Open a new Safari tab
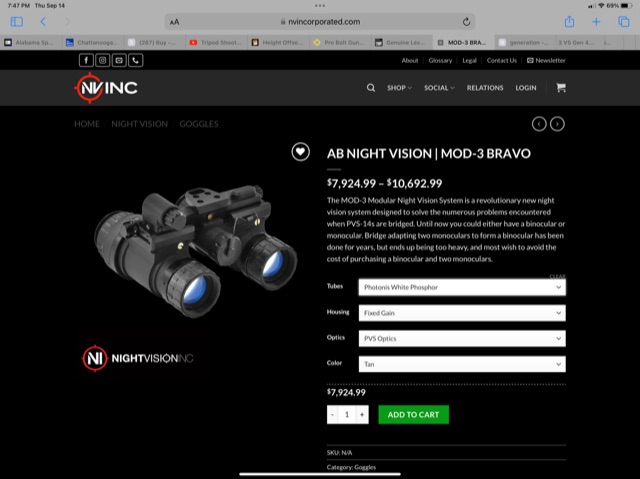This screenshot has width=640, height=479. click(596, 22)
